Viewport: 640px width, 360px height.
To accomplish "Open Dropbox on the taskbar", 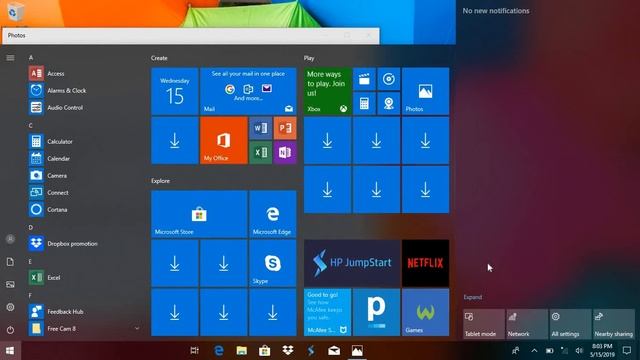I will (x=288, y=351).
